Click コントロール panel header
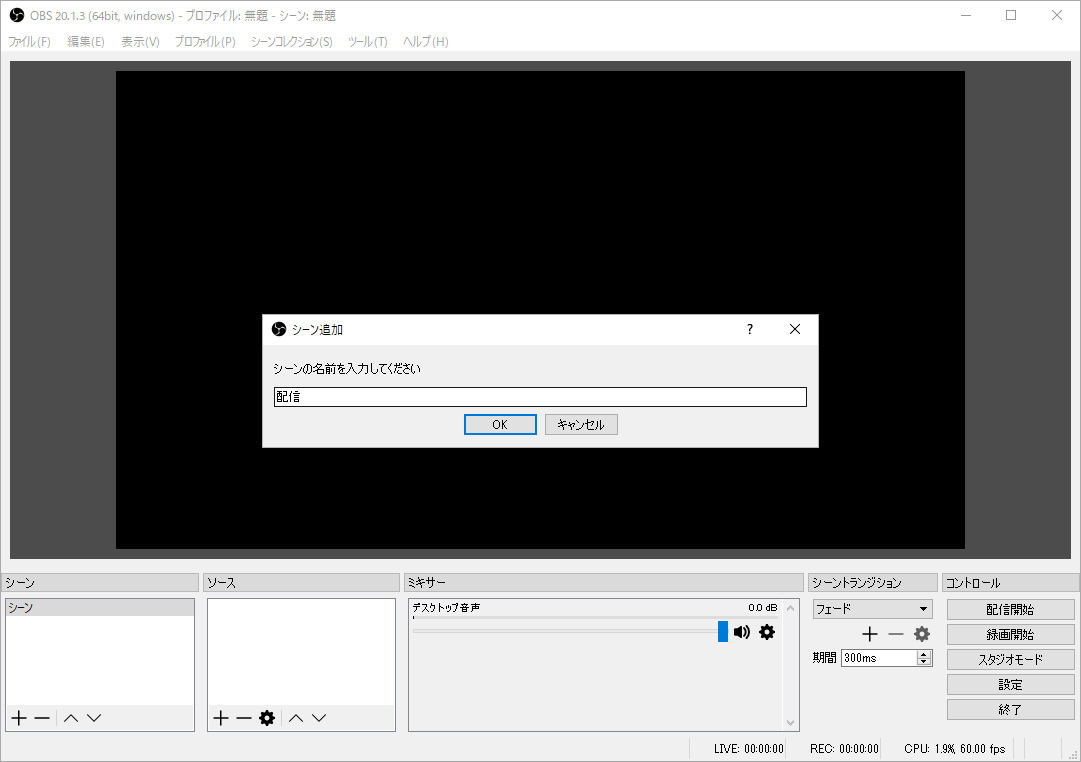This screenshot has height=762, width=1081. (1011, 583)
